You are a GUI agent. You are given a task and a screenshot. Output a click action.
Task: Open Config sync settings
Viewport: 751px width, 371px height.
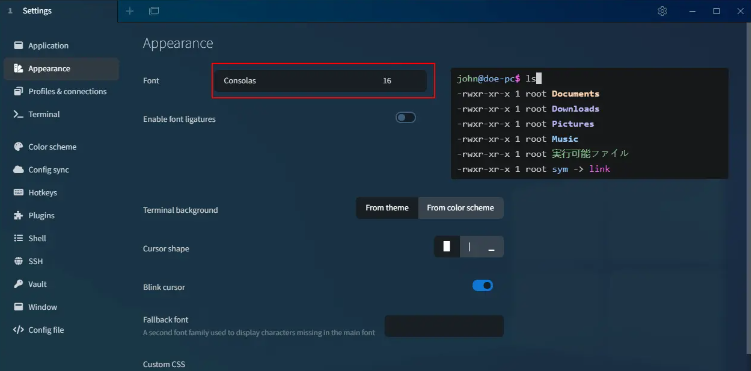(x=61, y=170)
